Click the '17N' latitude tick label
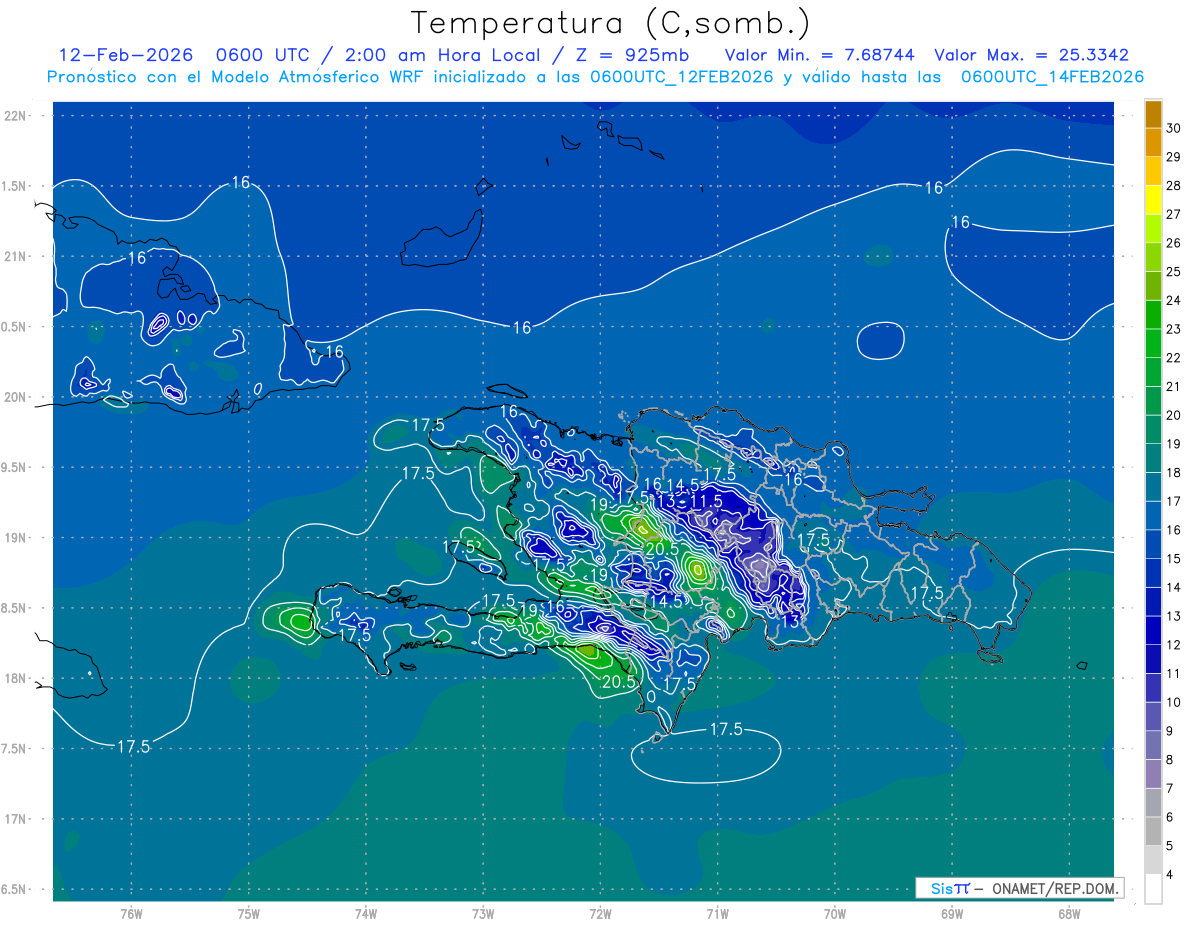 tap(15, 820)
